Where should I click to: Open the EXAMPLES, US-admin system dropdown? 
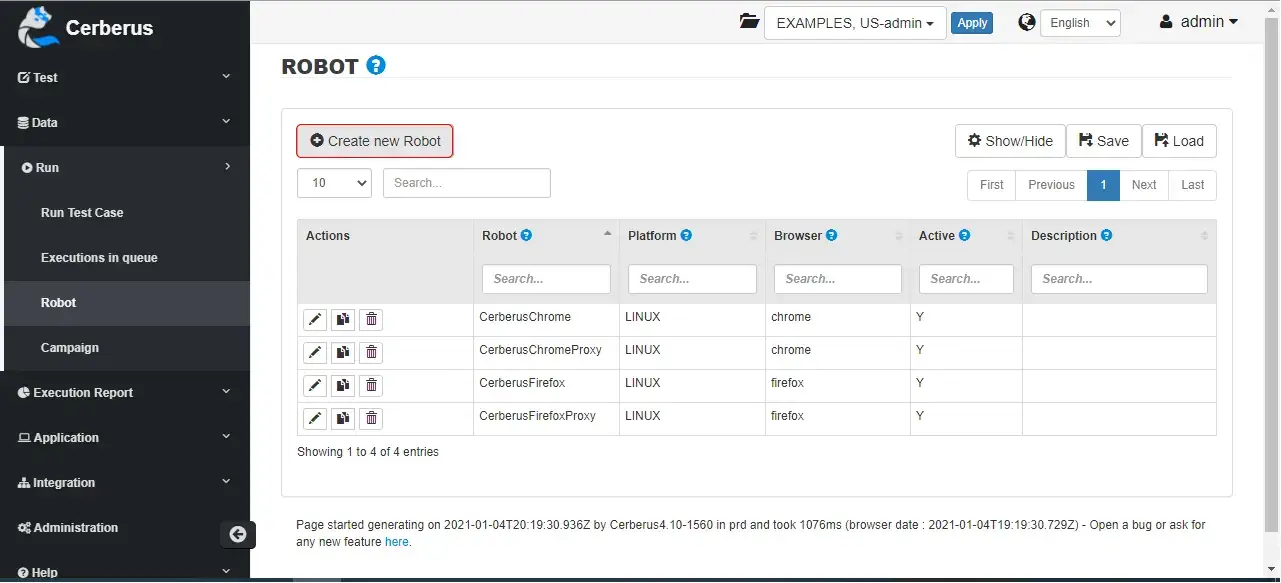[855, 23]
